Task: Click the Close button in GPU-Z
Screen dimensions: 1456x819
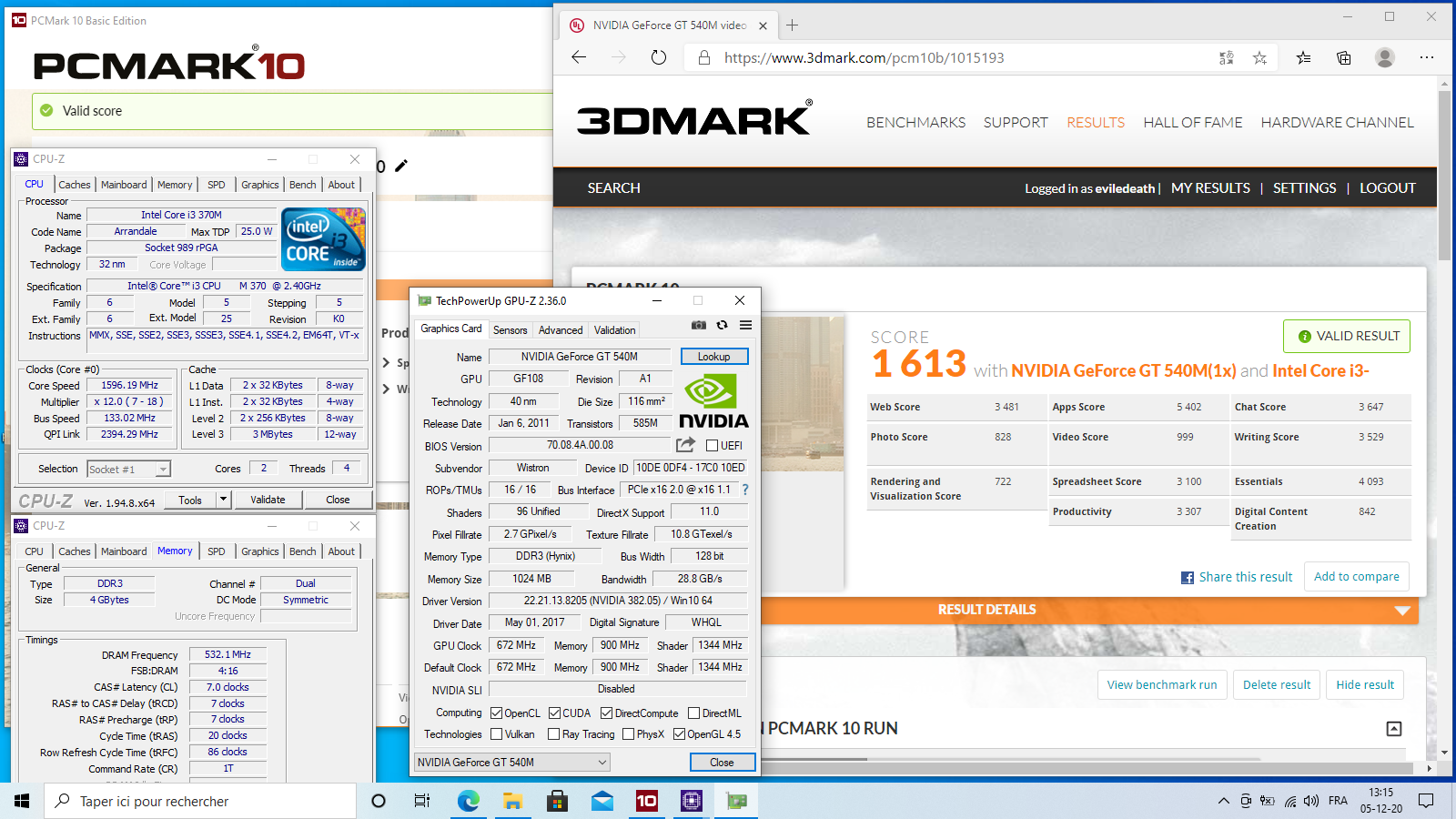Action: [722, 763]
